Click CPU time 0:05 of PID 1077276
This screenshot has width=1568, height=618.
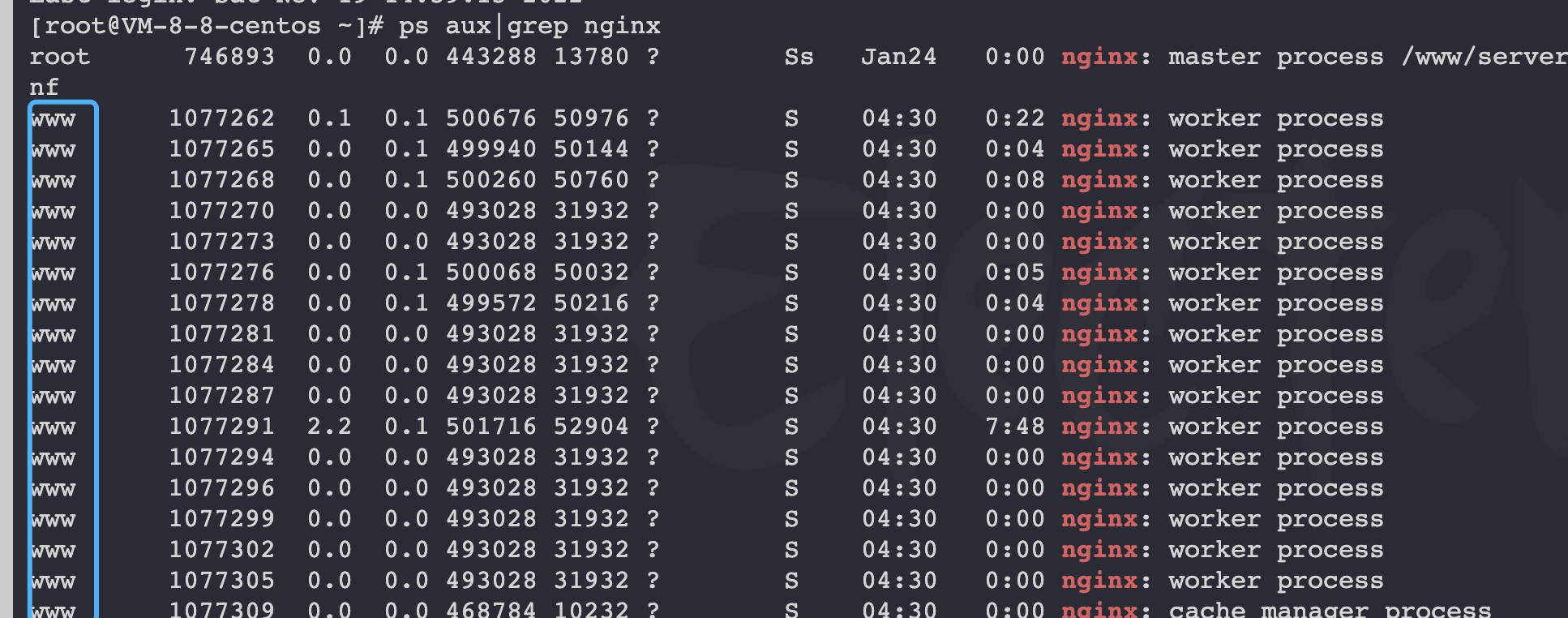[1014, 273]
